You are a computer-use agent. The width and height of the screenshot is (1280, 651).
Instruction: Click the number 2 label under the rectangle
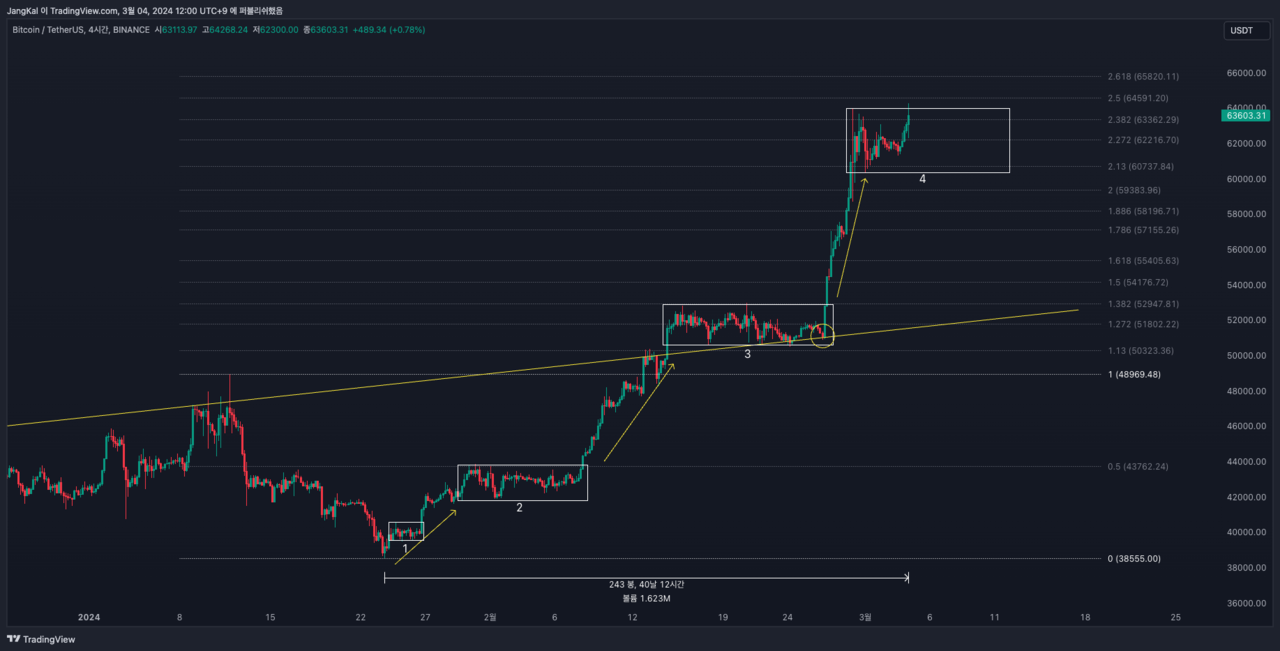[x=519, y=508]
